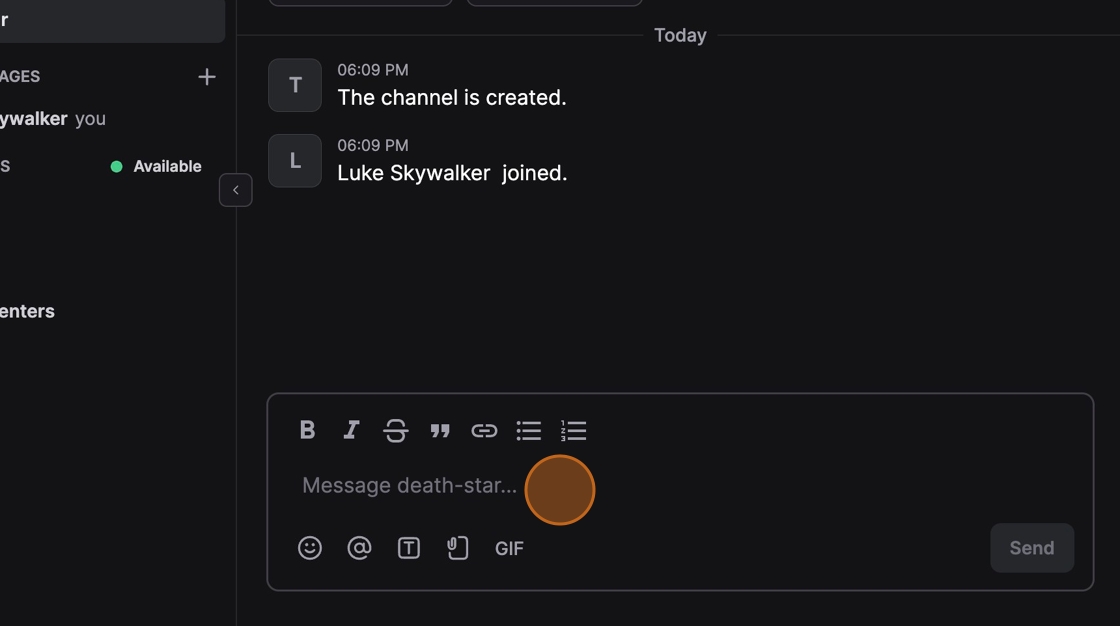Image resolution: width=1120 pixels, height=626 pixels.
Task: Open the emoji picker
Action: coord(310,548)
